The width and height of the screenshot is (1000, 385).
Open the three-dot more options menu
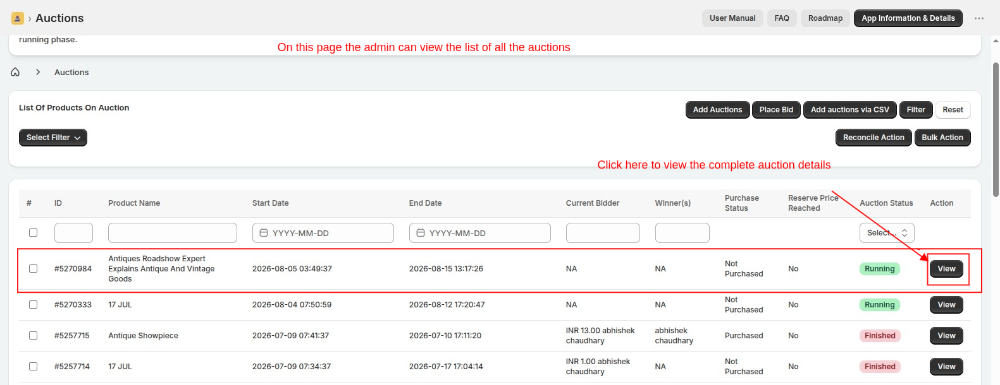pos(979,18)
